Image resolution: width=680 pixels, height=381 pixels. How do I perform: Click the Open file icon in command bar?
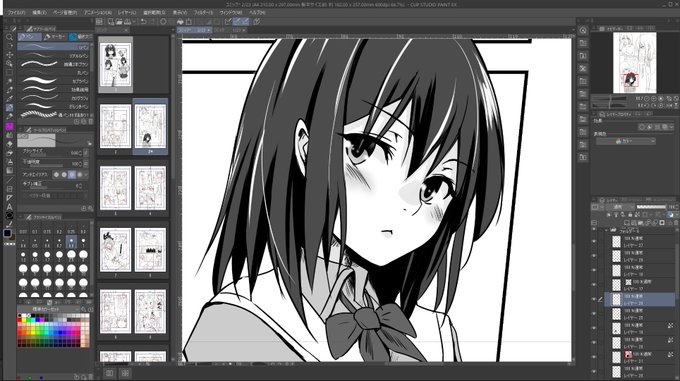[x=119, y=21]
